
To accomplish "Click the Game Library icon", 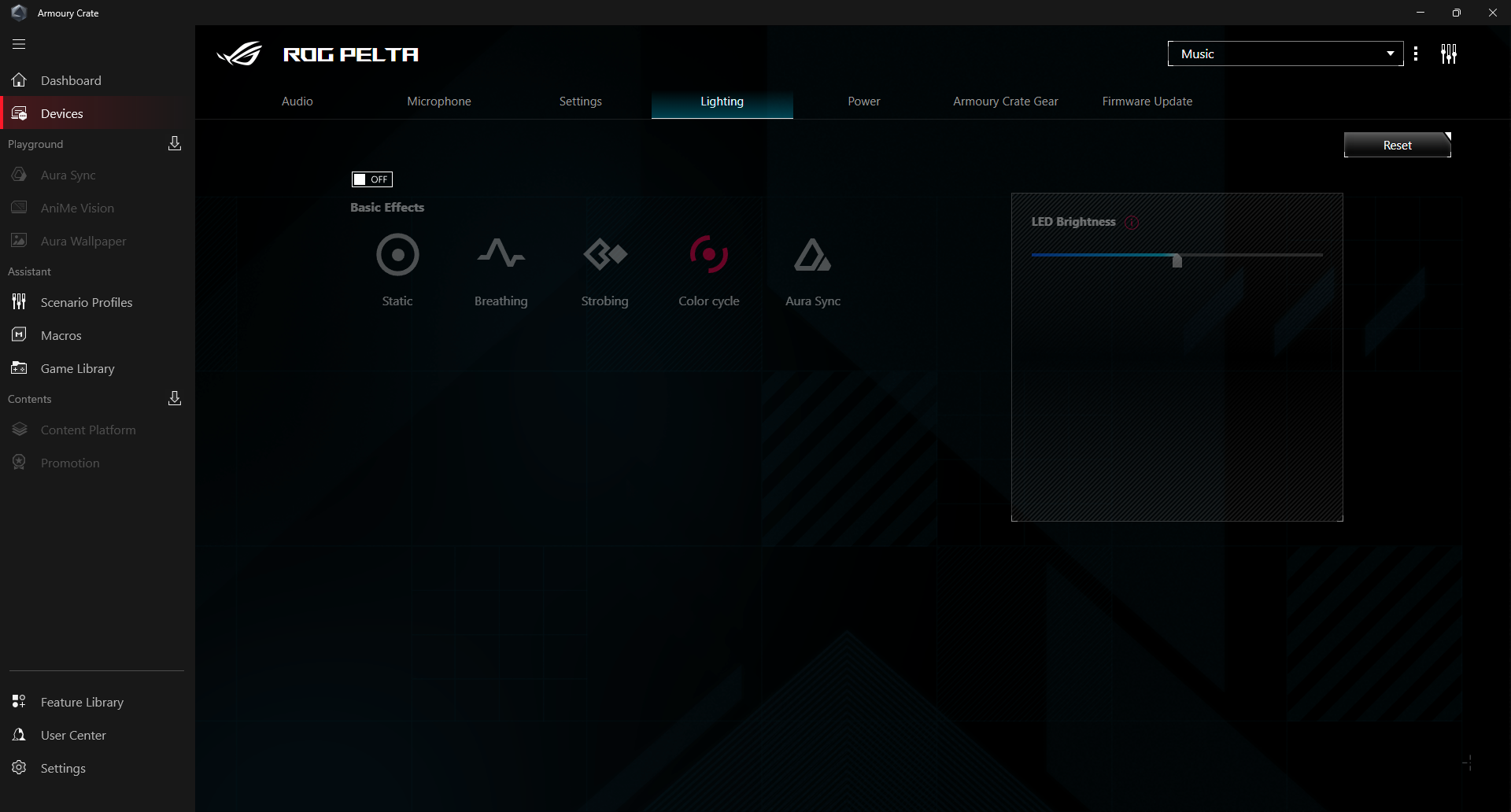I will coord(19,368).
